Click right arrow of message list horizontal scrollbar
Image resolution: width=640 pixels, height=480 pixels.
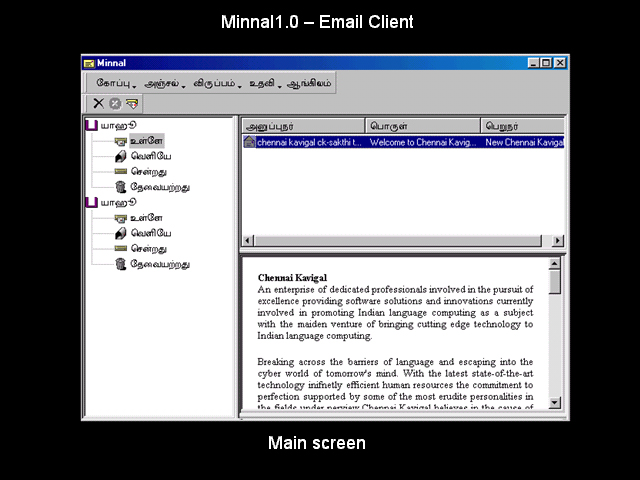[x=558, y=241]
